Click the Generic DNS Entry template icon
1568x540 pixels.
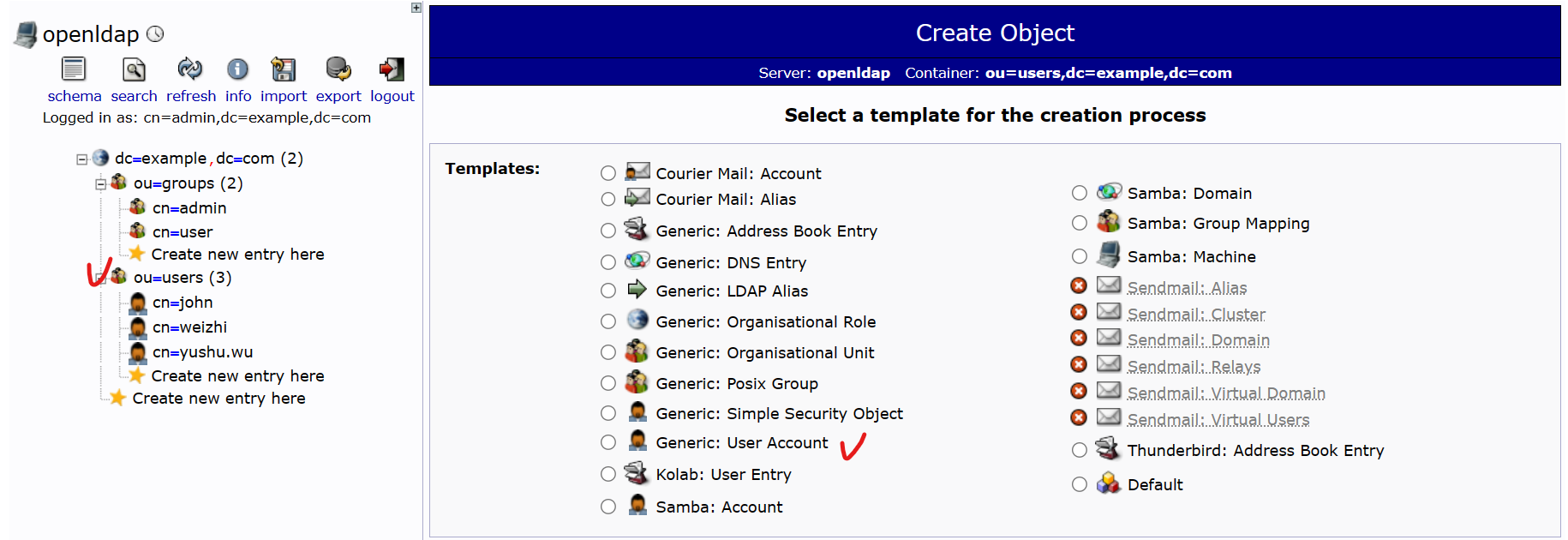pos(637,261)
